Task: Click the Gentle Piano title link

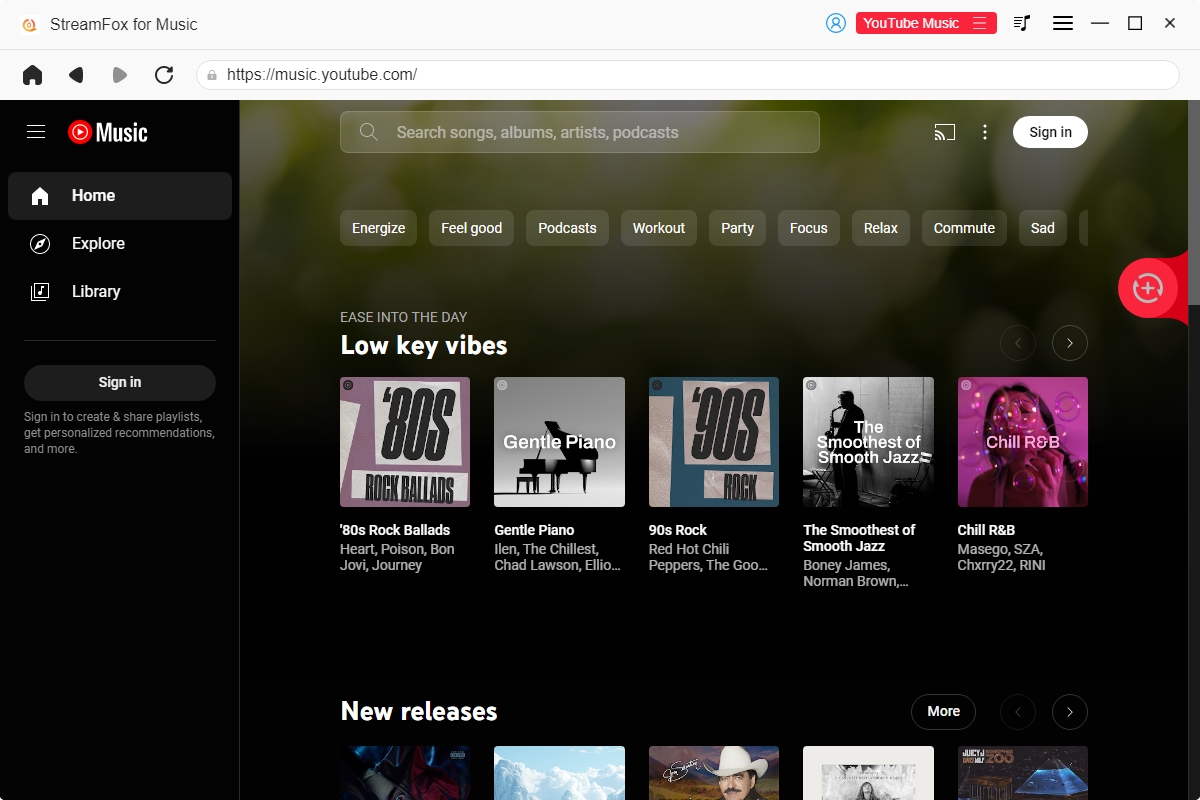Action: [534, 530]
